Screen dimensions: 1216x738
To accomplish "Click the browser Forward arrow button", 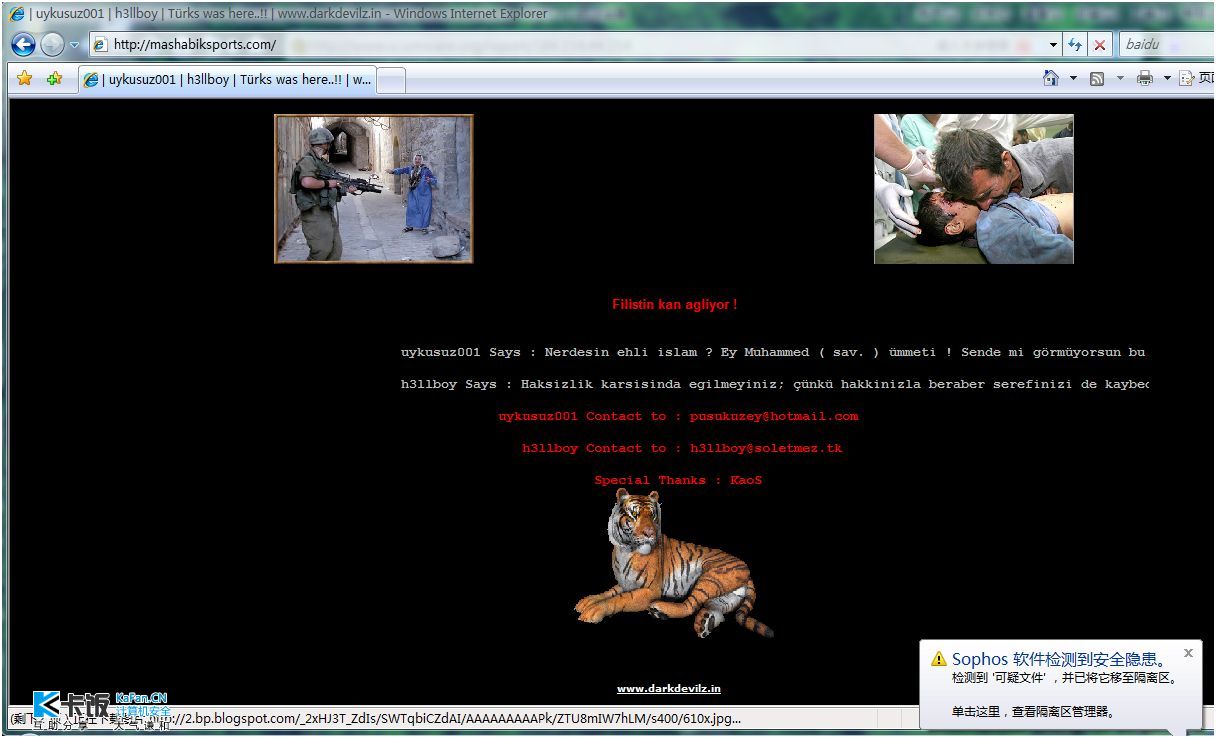I will point(52,45).
